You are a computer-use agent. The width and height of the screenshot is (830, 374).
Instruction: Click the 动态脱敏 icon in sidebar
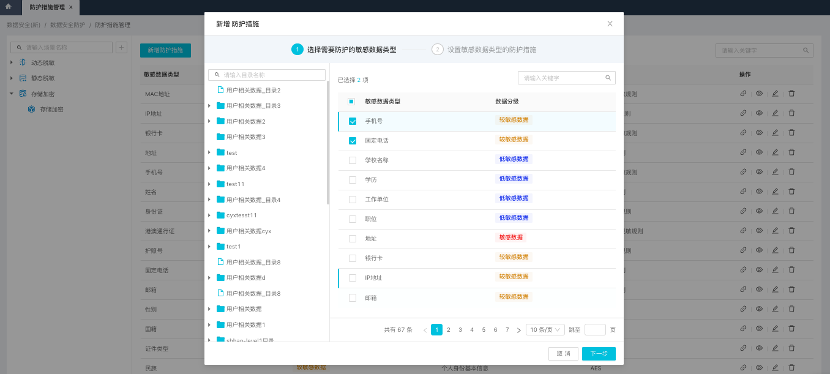click(x=23, y=62)
